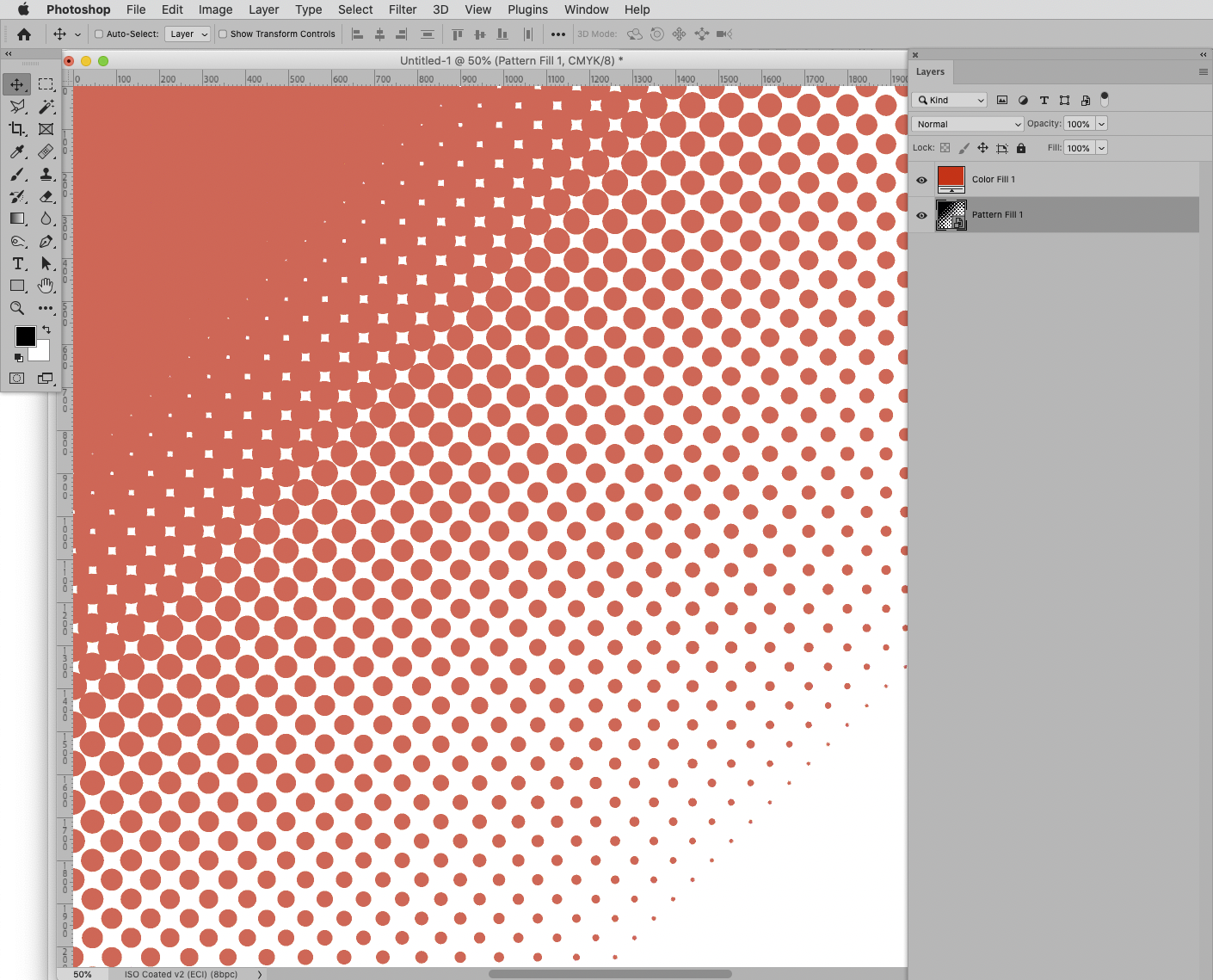Select the Pen tool
This screenshot has height=980, width=1213.
46,242
